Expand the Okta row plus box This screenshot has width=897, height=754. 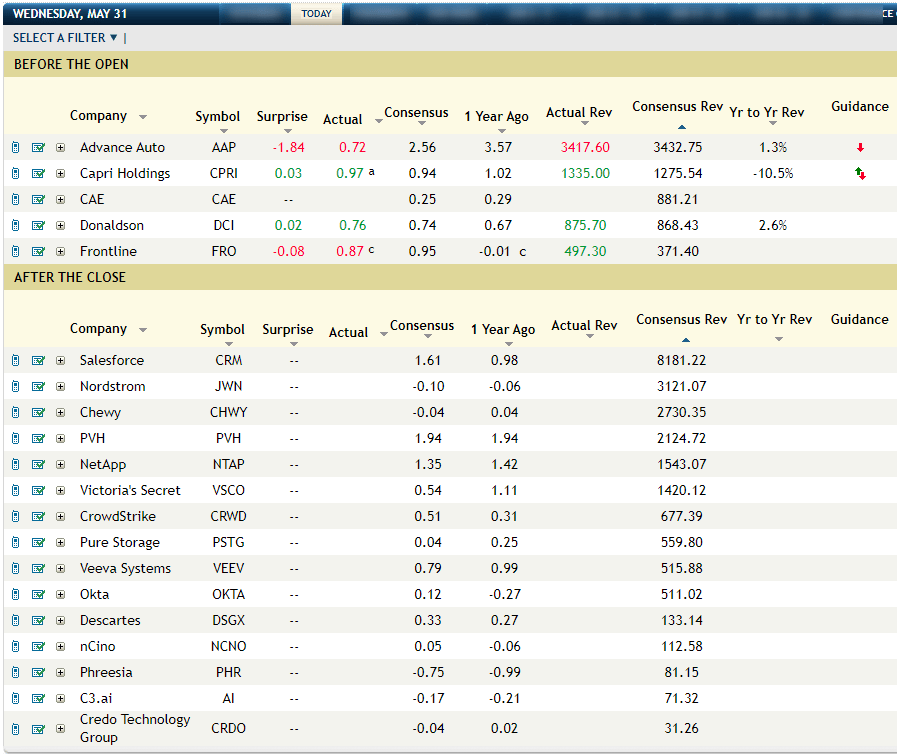click(60, 594)
